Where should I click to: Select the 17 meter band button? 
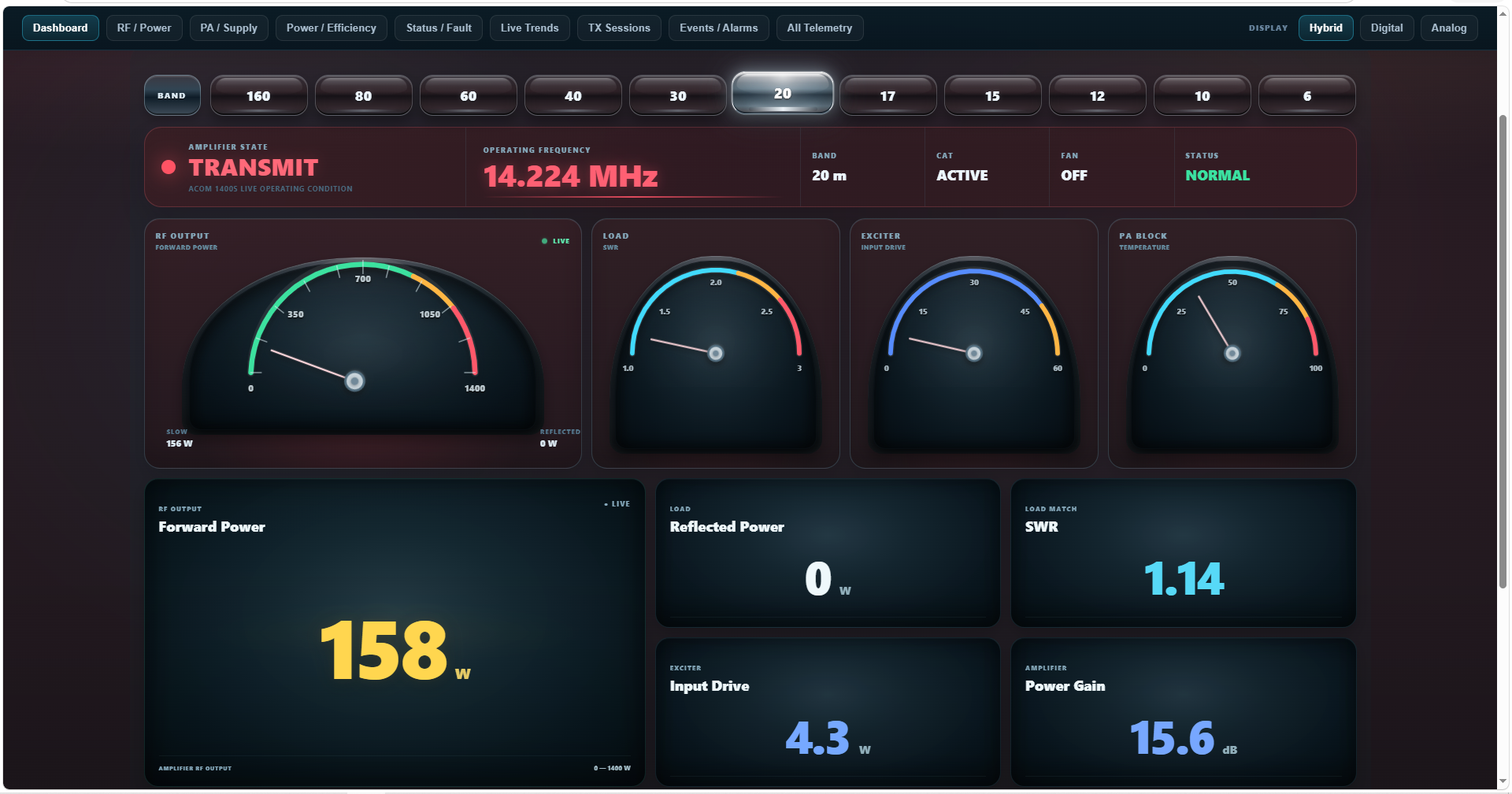[x=888, y=95]
